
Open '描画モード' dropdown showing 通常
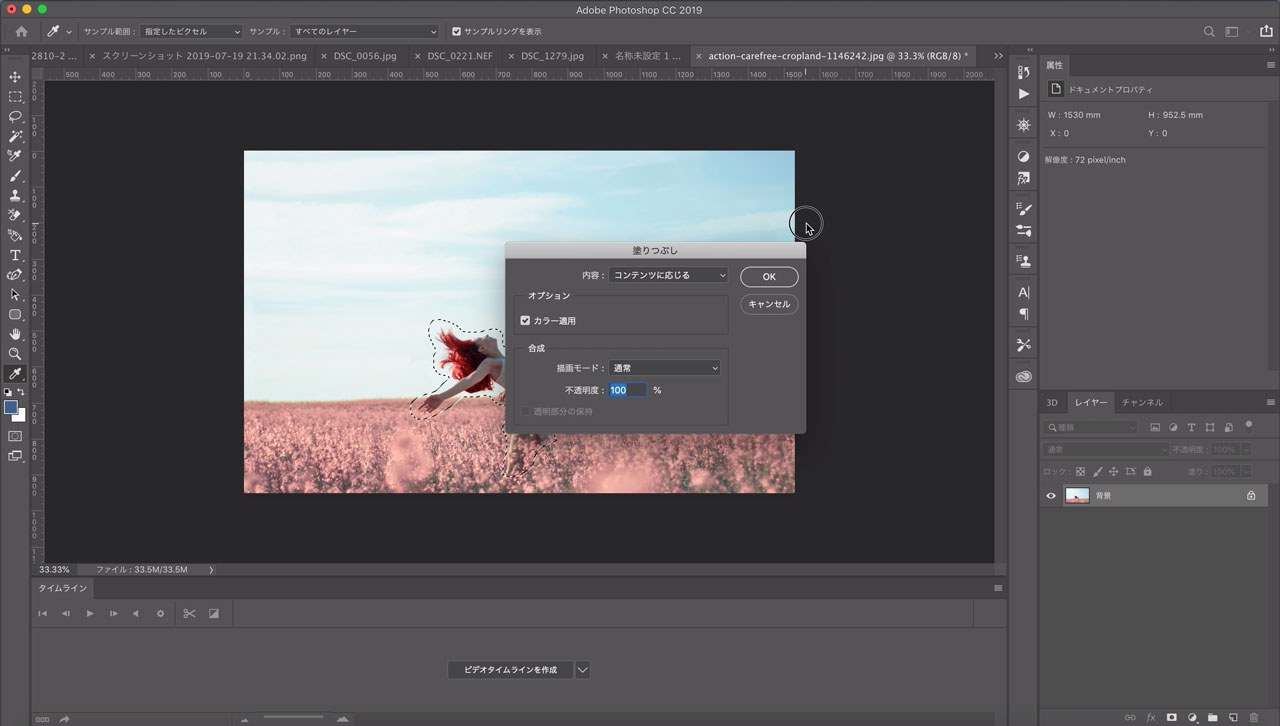(664, 368)
